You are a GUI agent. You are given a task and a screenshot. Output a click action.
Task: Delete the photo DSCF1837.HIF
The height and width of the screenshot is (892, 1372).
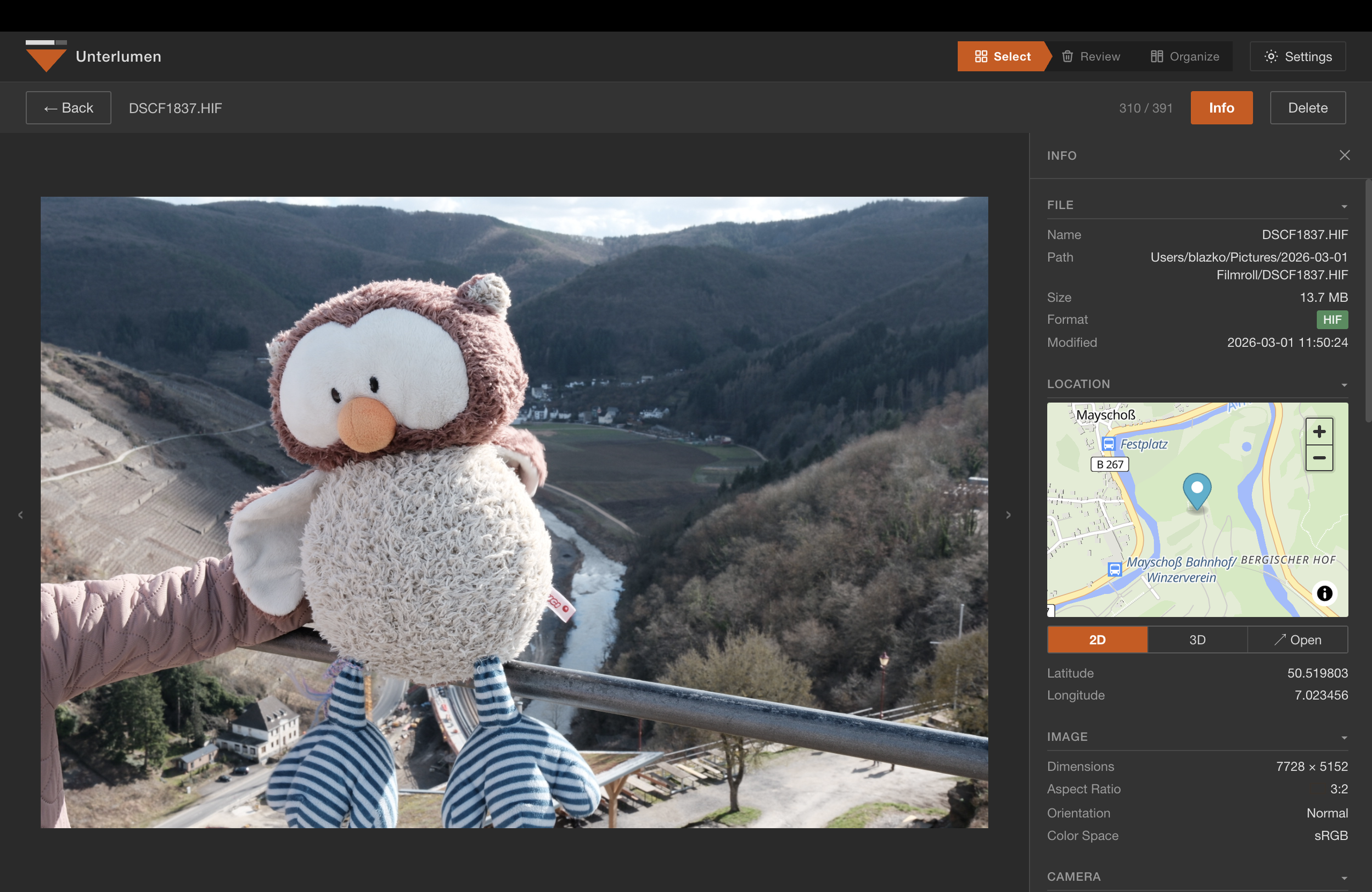pos(1307,107)
